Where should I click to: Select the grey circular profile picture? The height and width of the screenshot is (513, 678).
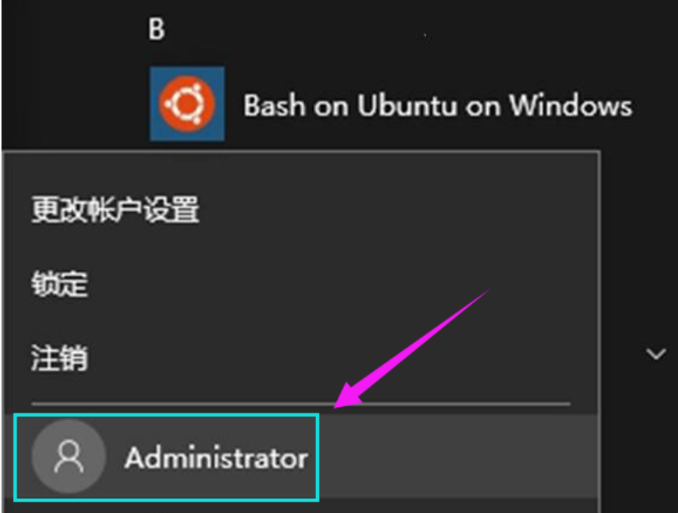click(x=69, y=457)
